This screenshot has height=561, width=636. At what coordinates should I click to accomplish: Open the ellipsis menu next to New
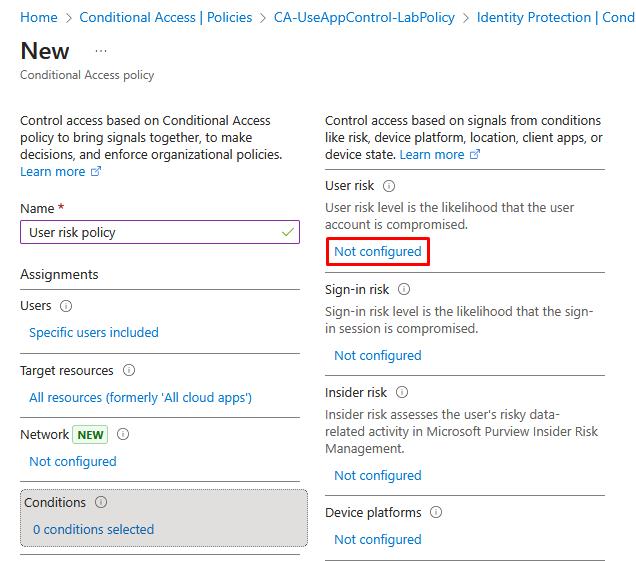click(x=101, y=51)
